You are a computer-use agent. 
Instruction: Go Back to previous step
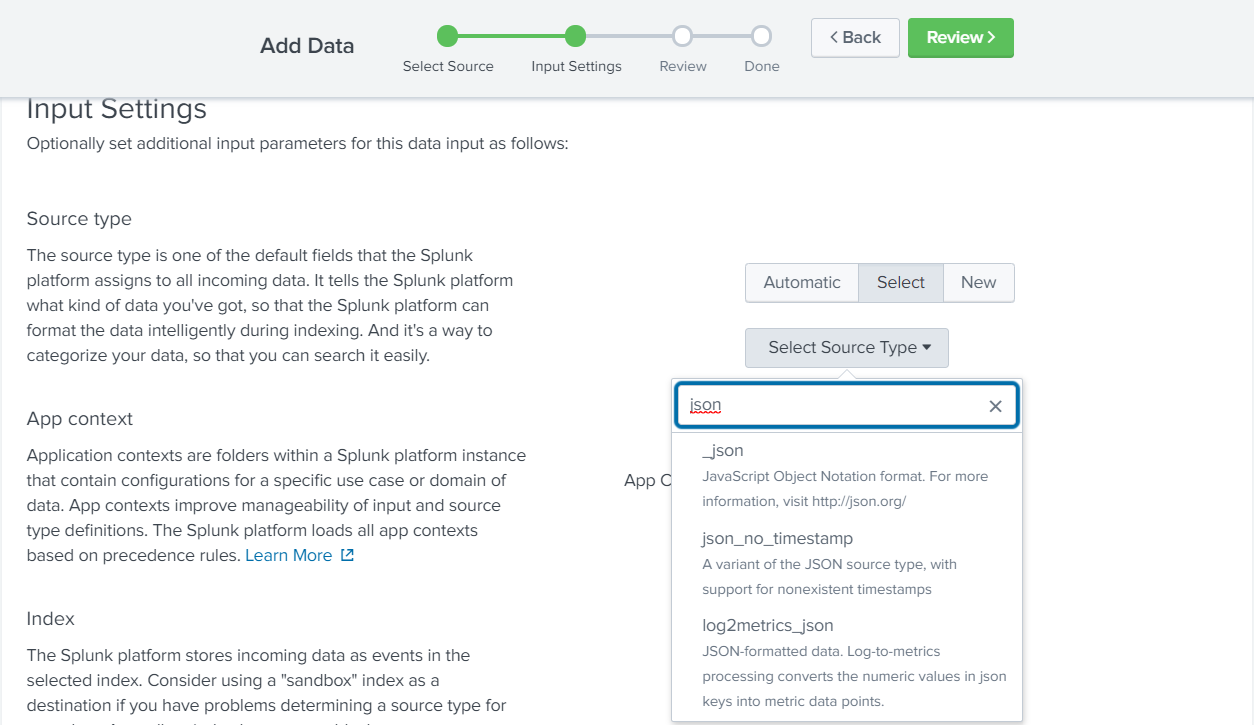(855, 38)
